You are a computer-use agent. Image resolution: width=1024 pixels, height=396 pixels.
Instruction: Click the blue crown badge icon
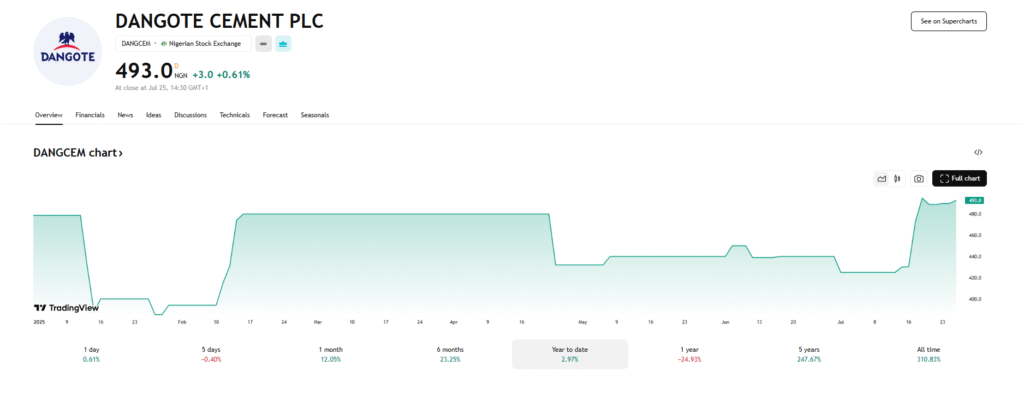pos(283,44)
